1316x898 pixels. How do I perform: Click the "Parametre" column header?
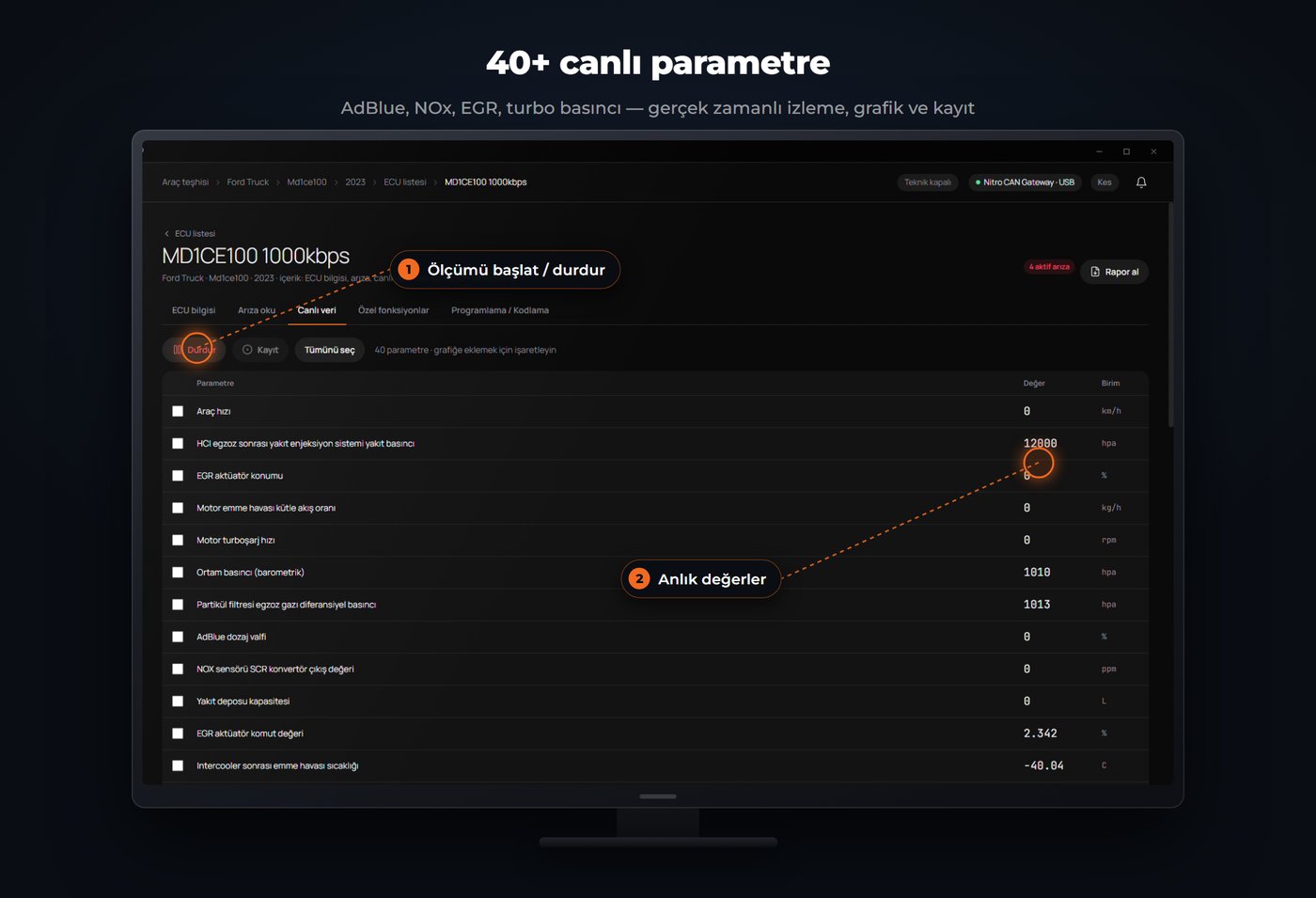click(215, 384)
